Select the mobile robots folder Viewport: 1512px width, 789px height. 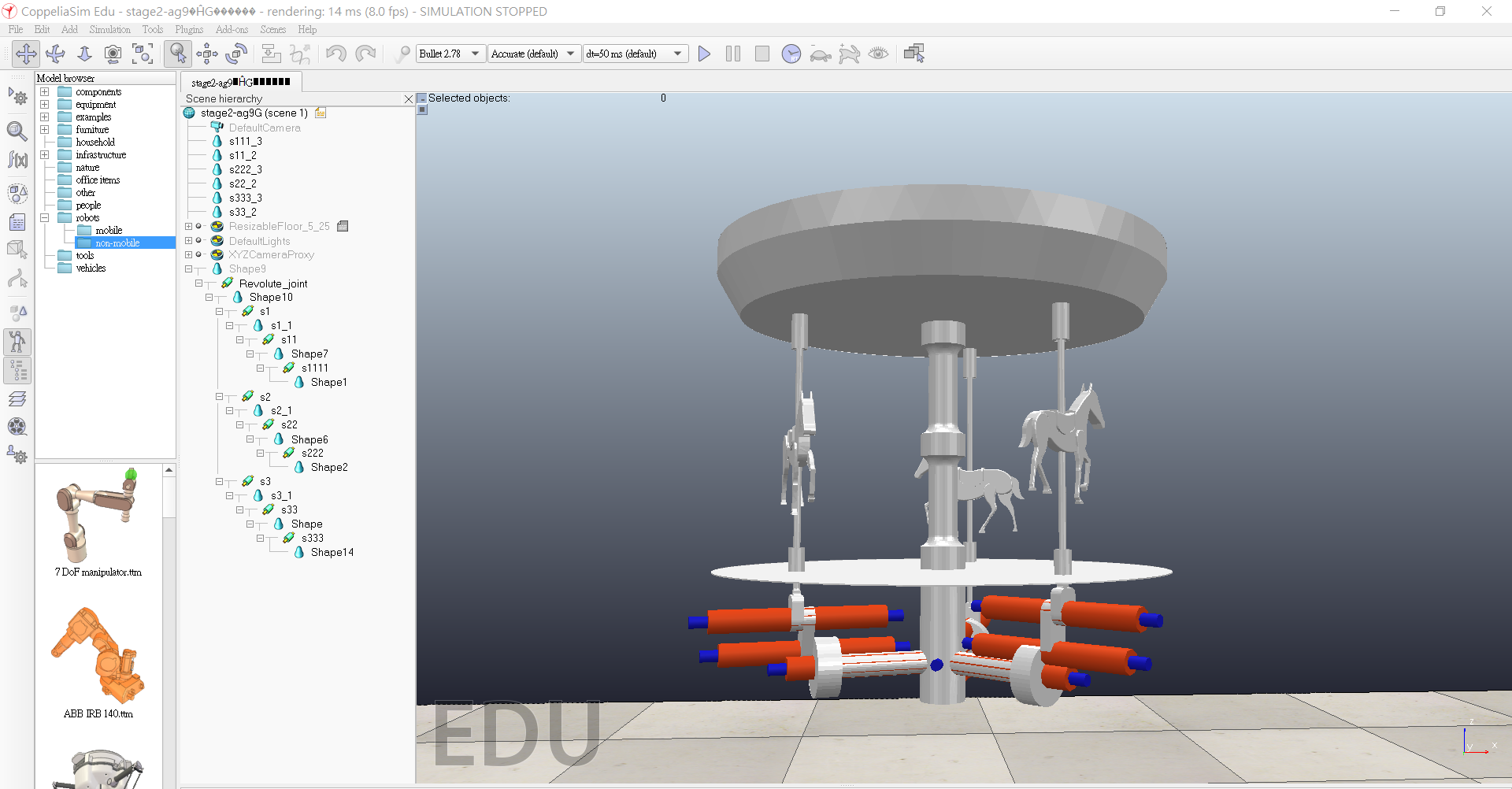pyautogui.click(x=109, y=230)
